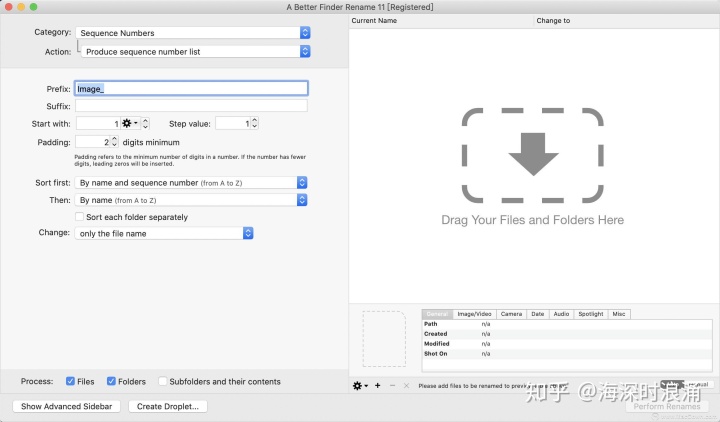The height and width of the screenshot is (422, 720).
Task: Click Show Advanced Sidebar button
Action: pos(67,406)
